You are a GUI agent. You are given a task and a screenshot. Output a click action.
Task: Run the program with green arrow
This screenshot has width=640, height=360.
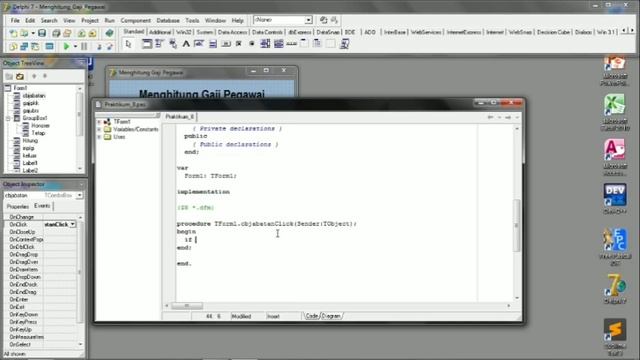coord(67,46)
